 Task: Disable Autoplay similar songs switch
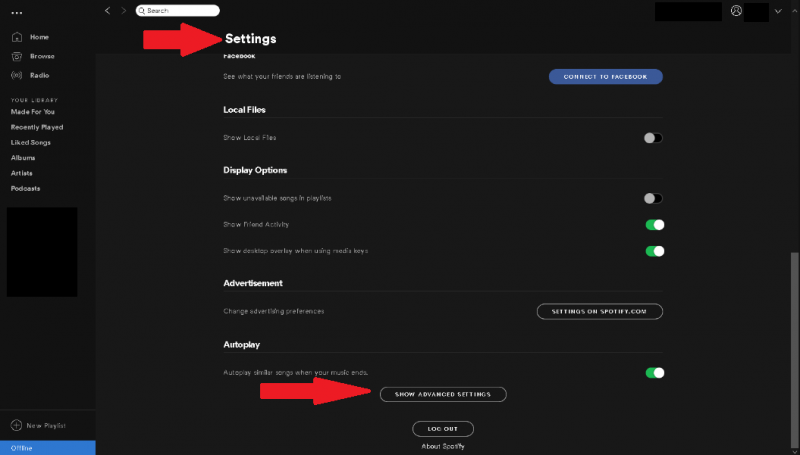coord(655,373)
